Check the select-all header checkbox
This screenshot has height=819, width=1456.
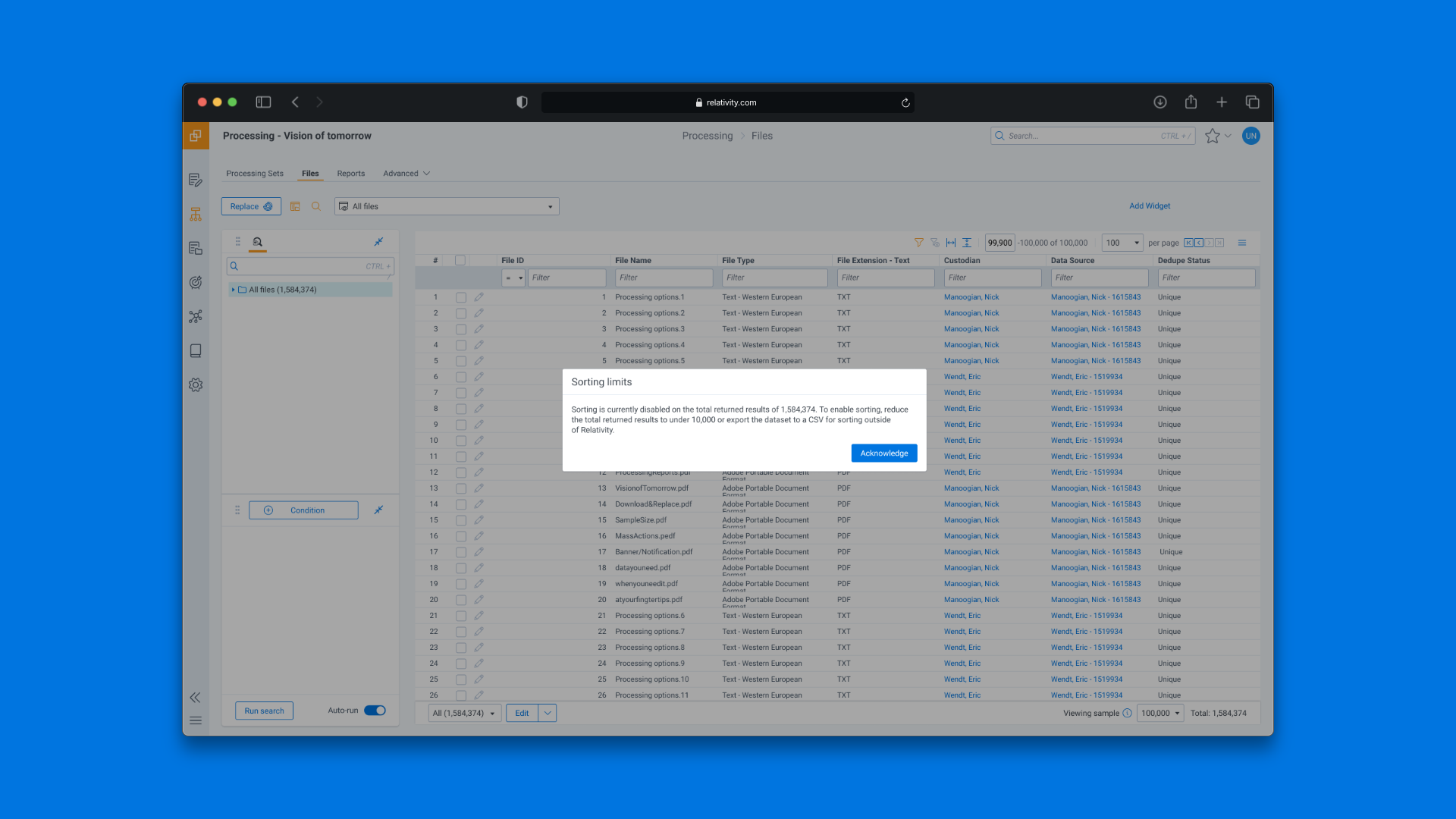pos(460,260)
